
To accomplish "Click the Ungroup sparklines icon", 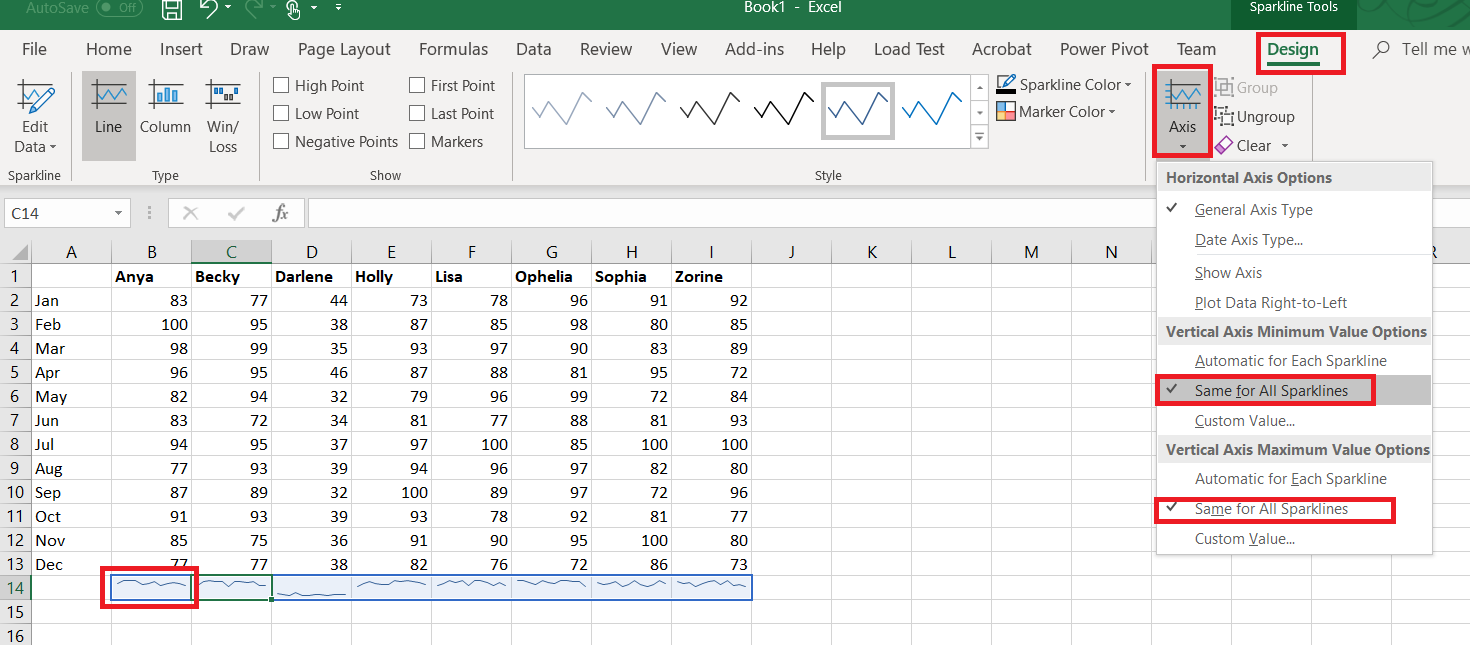I will pos(1224,117).
